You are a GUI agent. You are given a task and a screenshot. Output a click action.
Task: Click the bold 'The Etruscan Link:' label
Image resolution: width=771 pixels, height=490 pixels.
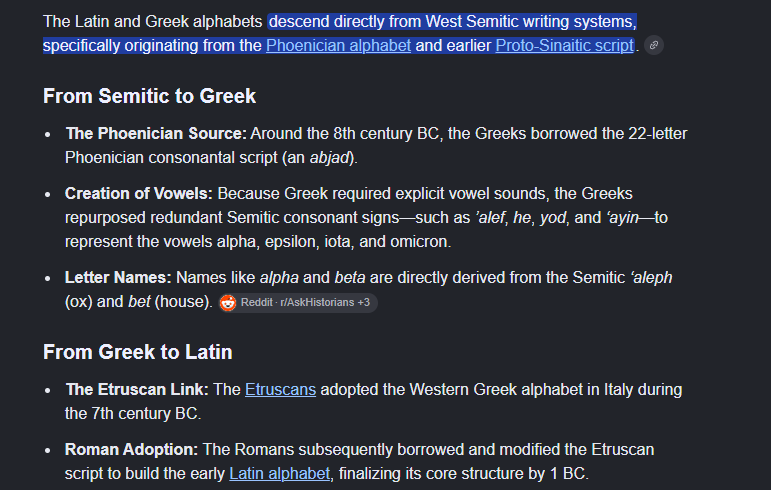coord(137,390)
